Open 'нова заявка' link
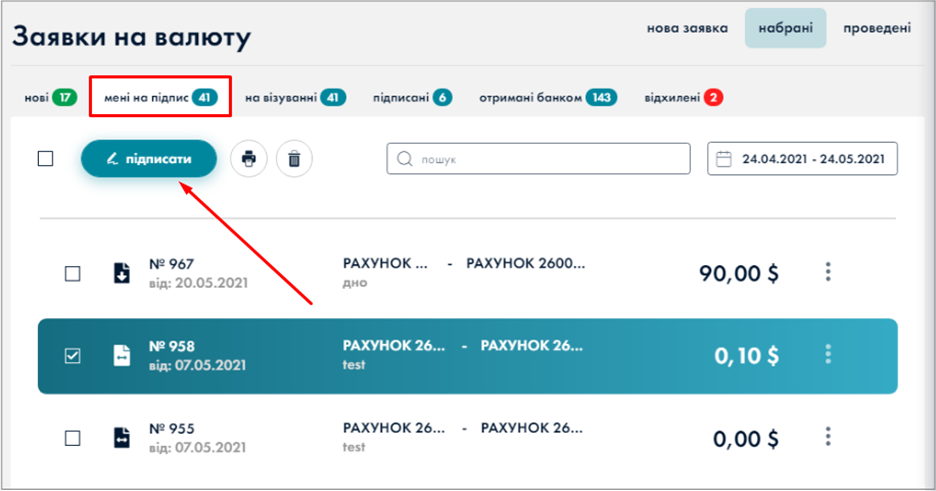Viewport: 936px width, 491px height. tap(687, 28)
